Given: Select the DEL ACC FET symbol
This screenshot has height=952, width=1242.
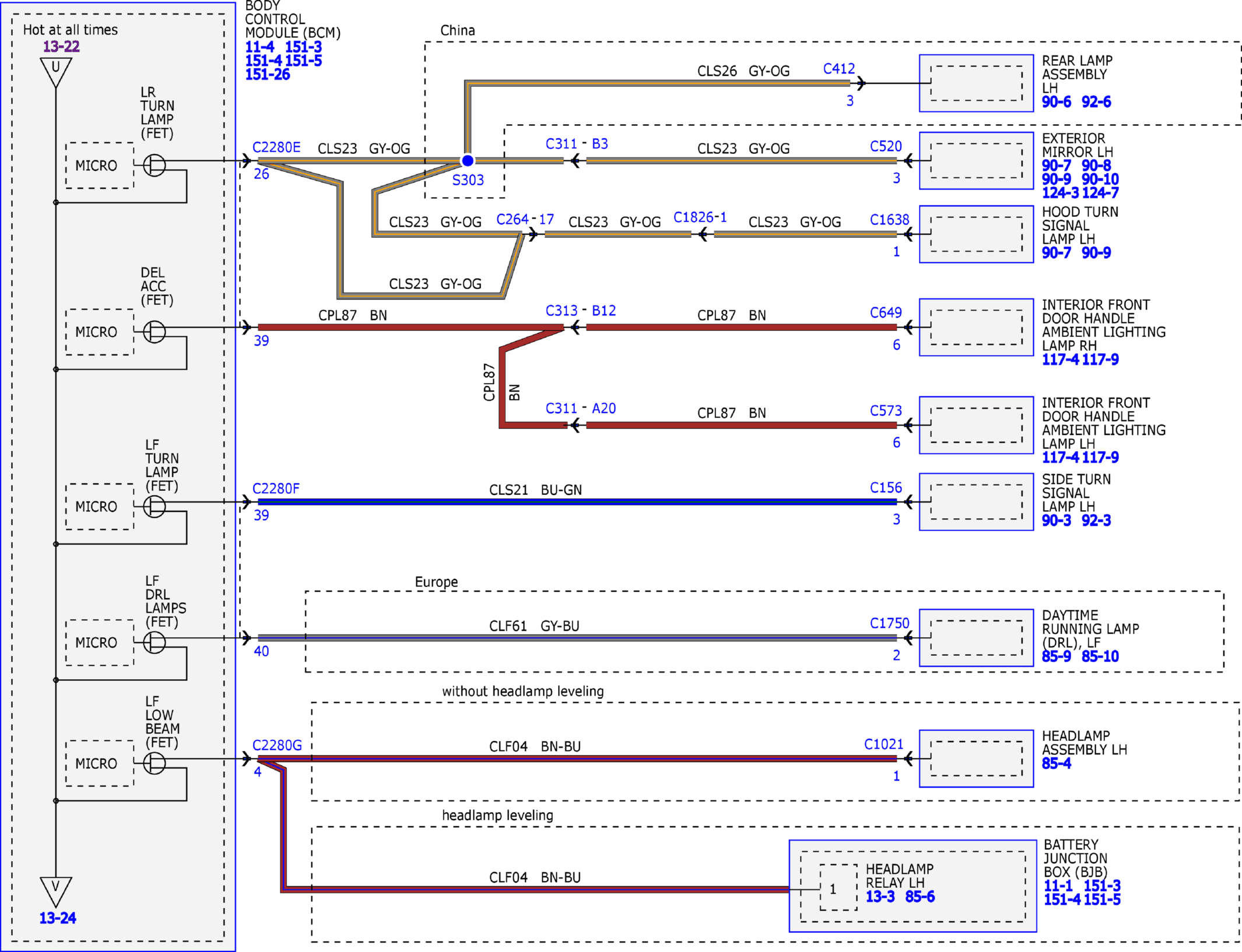Looking at the screenshot, I should point(155,332).
